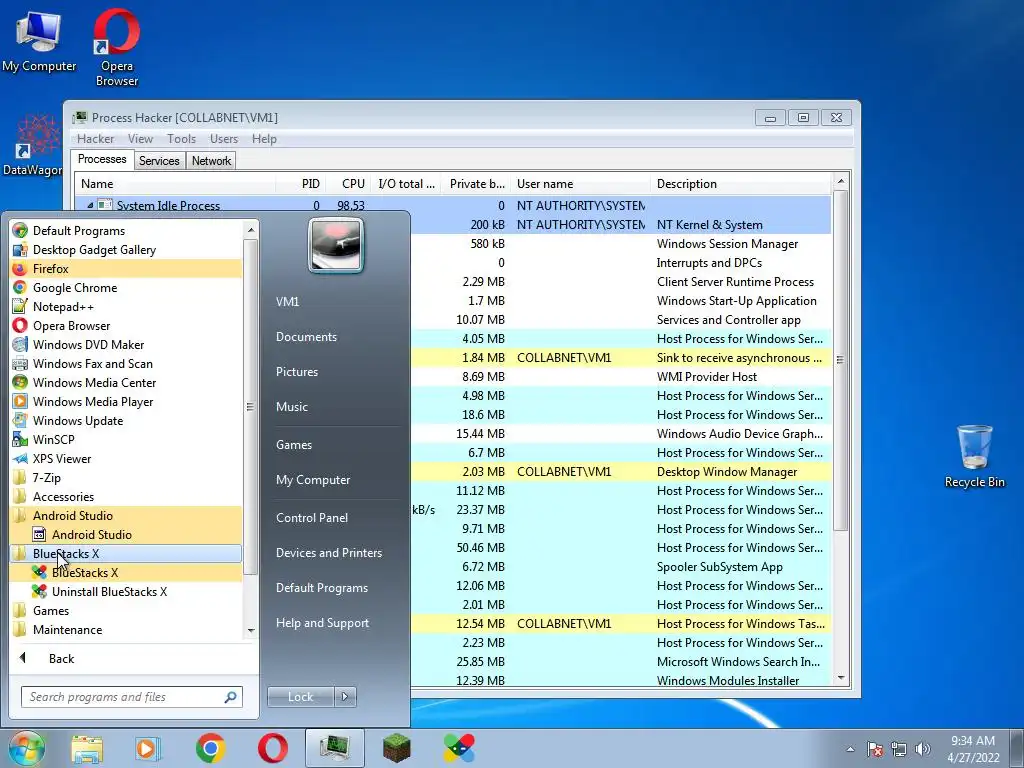
Task: Collapse the BlueStacks X folder
Action: pos(126,553)
